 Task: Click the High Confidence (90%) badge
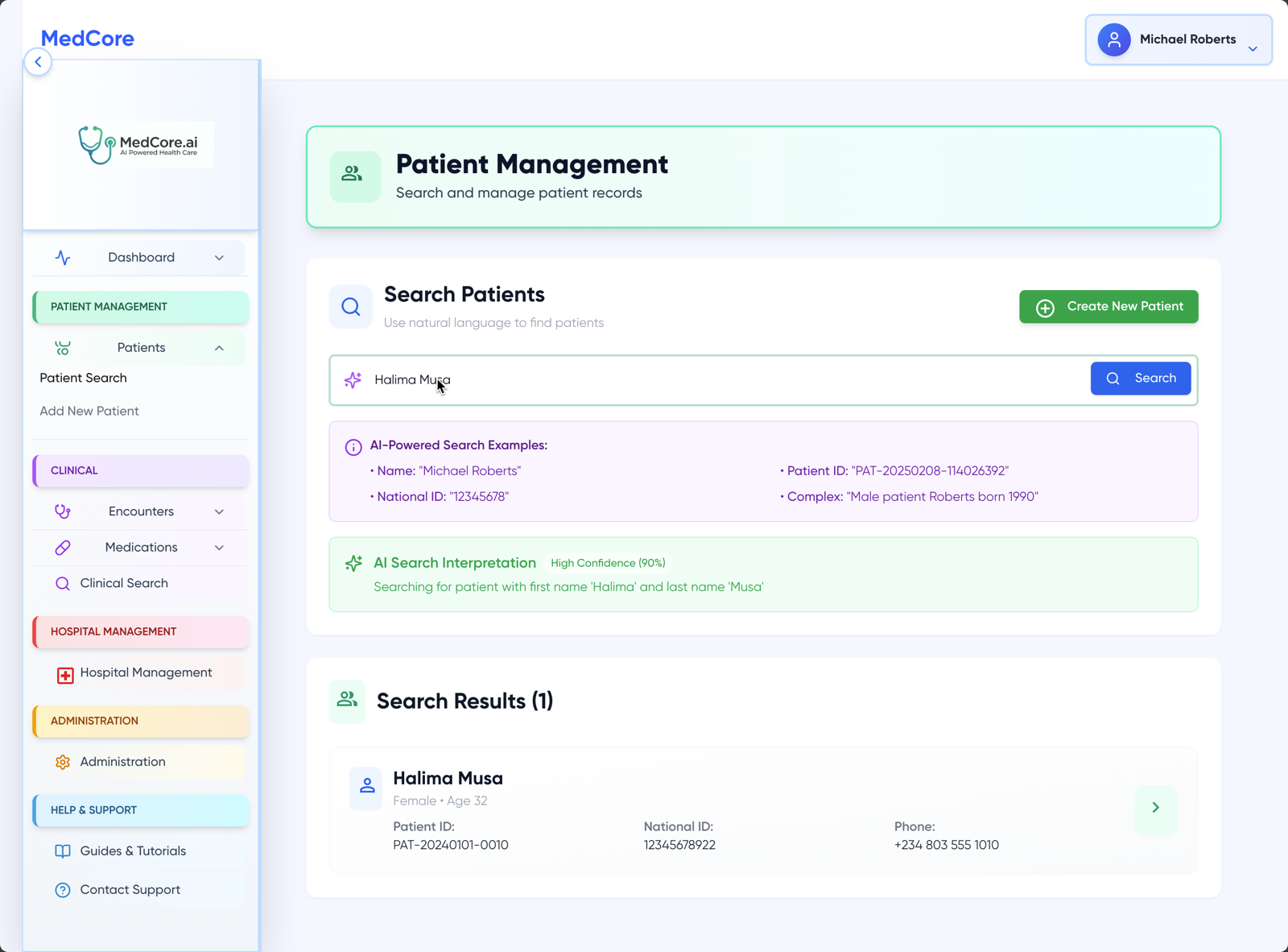pos(608,563)
